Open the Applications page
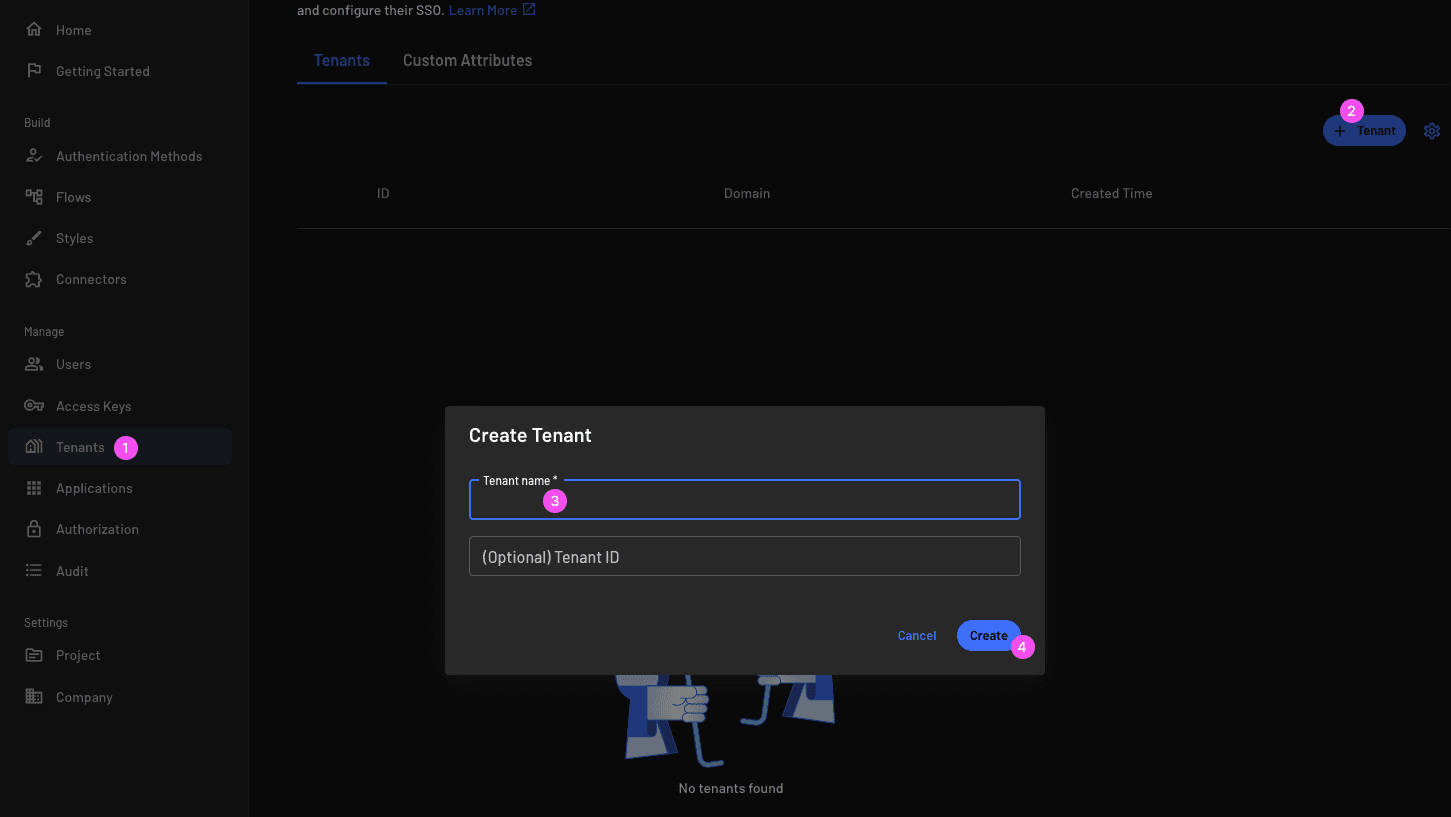The height and width of the screenshot is (817, 1451). pyautogui.click(x=93, y=487)
